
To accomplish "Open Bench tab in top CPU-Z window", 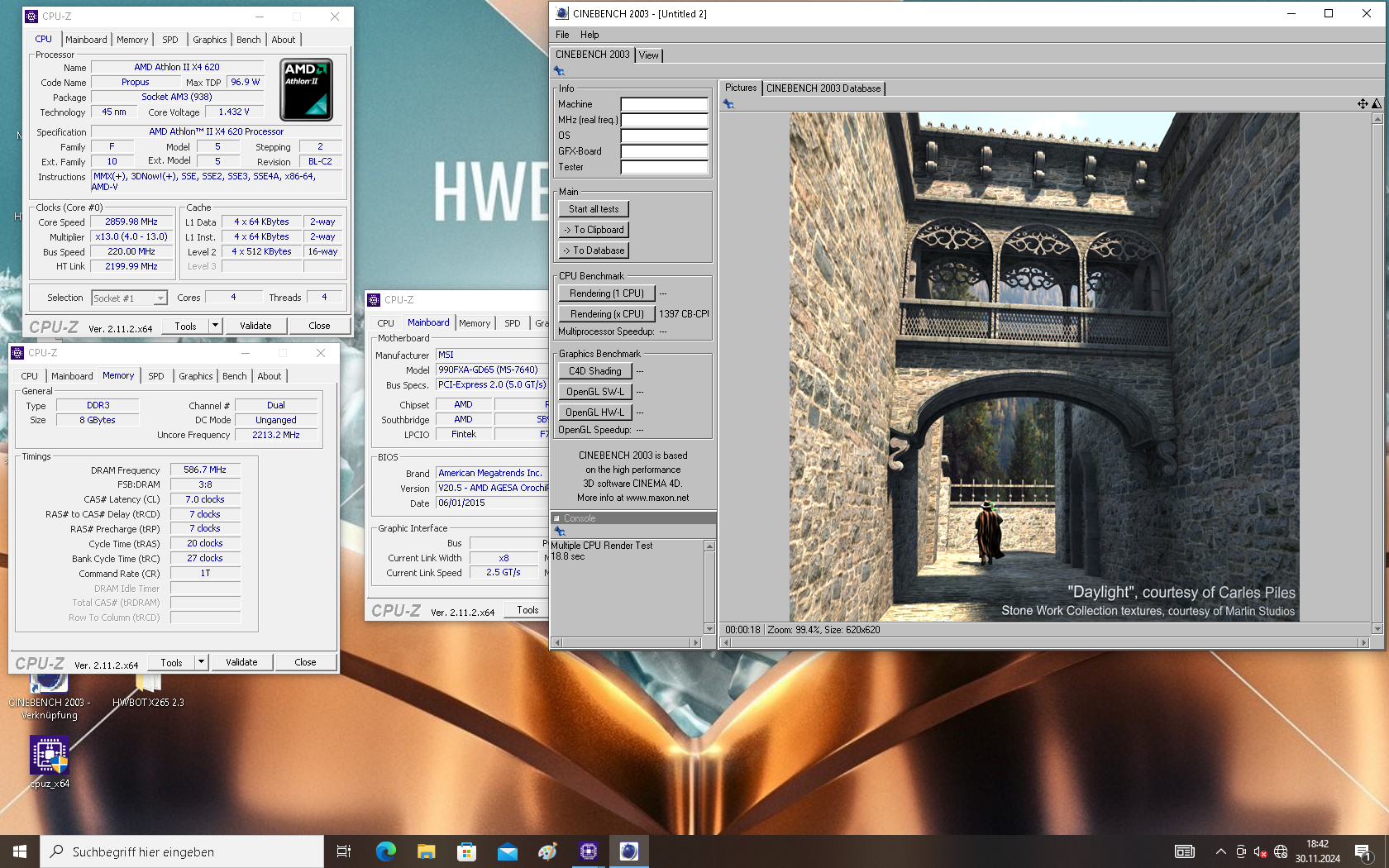I will [249, 40].
